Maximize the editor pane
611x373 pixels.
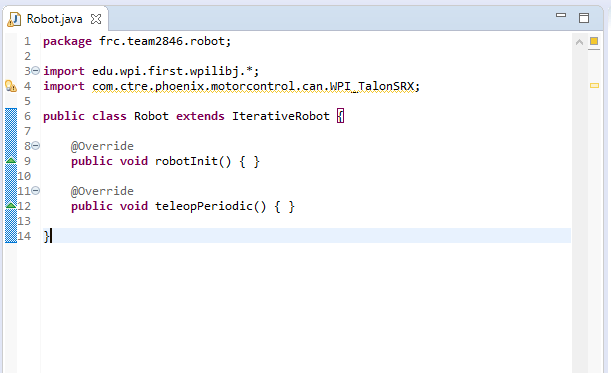tap(584, 18)
